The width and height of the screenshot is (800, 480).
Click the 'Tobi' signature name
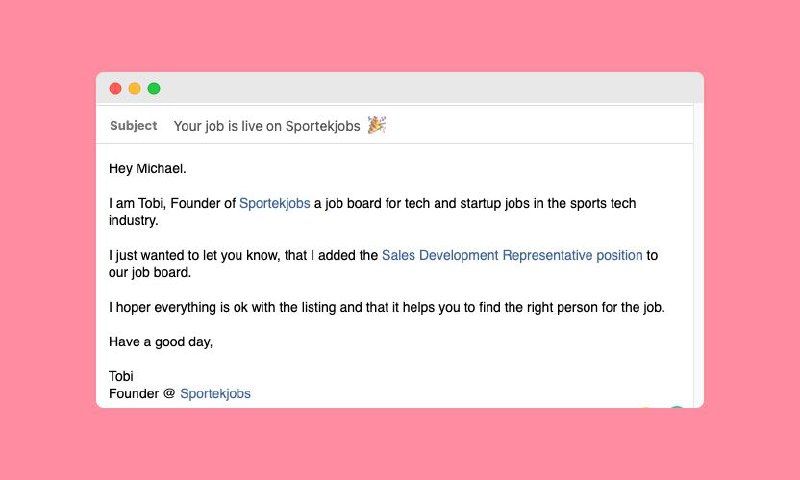[121, 377]
